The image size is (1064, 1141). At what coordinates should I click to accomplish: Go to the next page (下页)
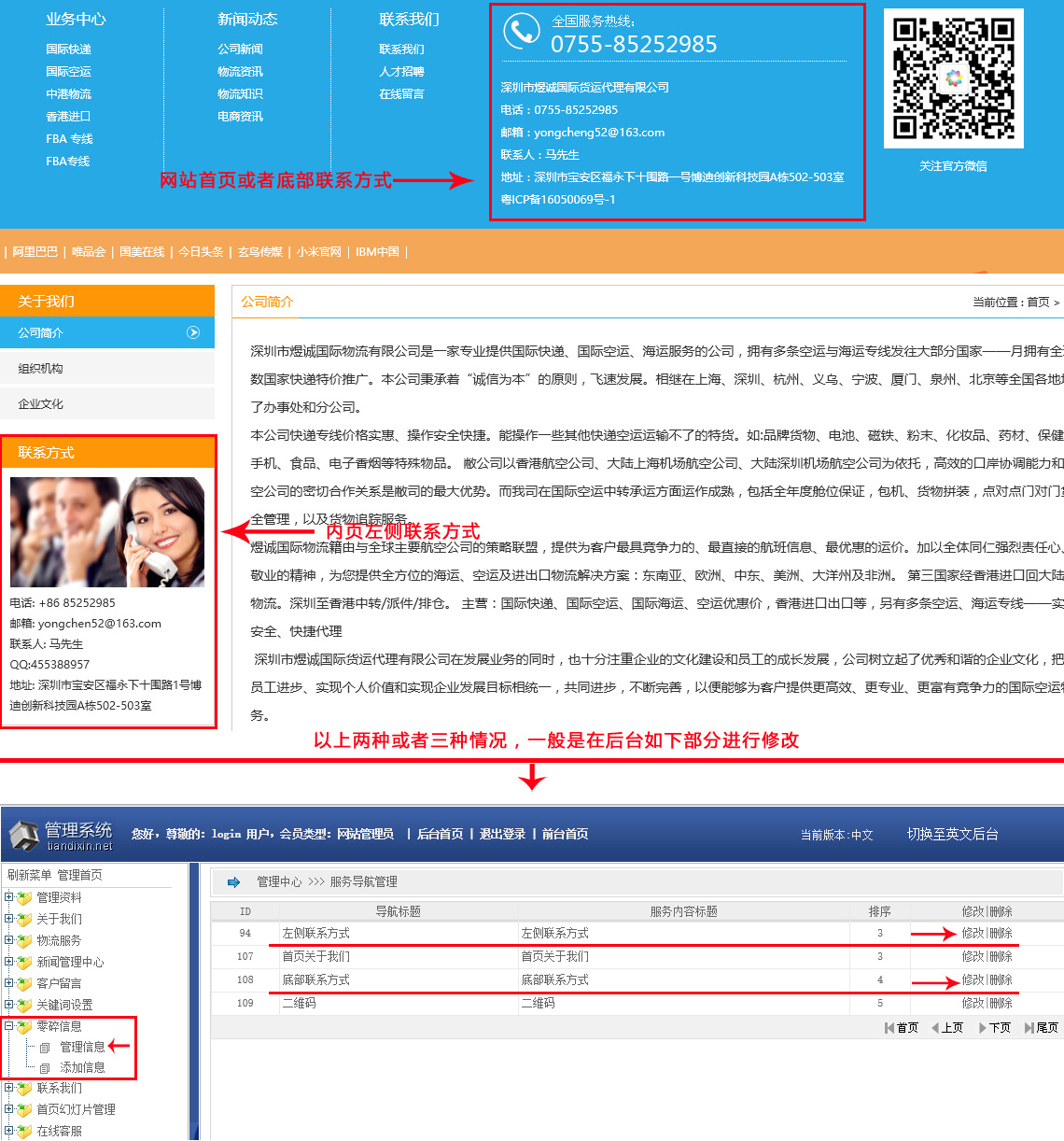pyautogui.click(x=995, y=1027)
